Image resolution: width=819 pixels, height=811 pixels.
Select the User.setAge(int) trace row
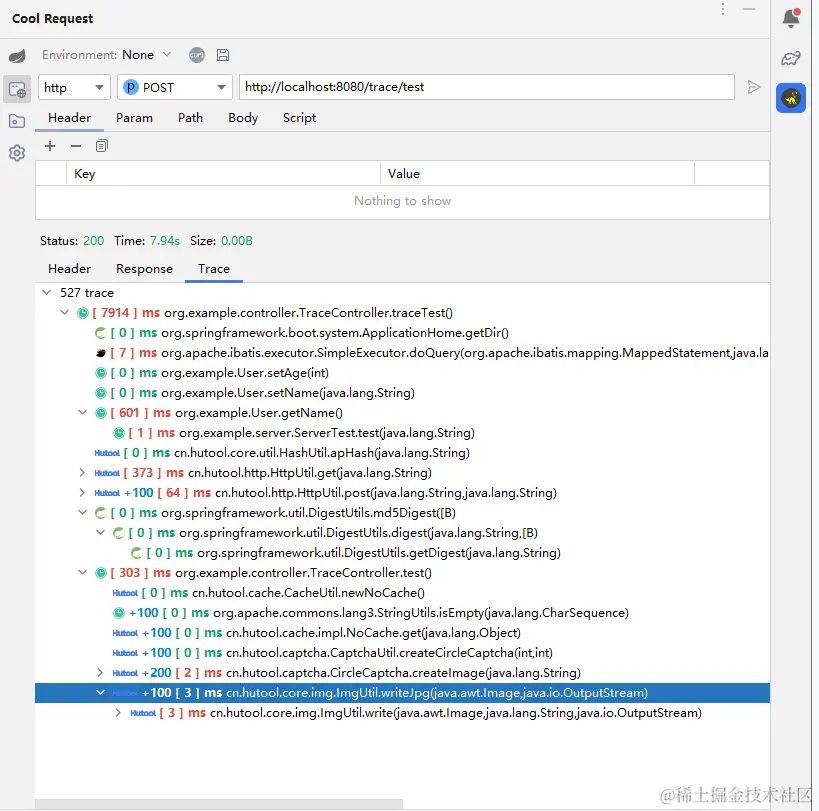402,373
